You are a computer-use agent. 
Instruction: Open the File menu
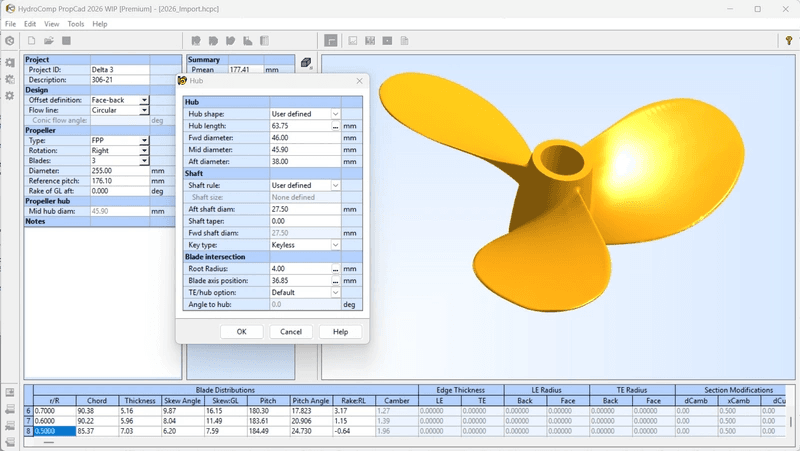click(x=10, y=24)
